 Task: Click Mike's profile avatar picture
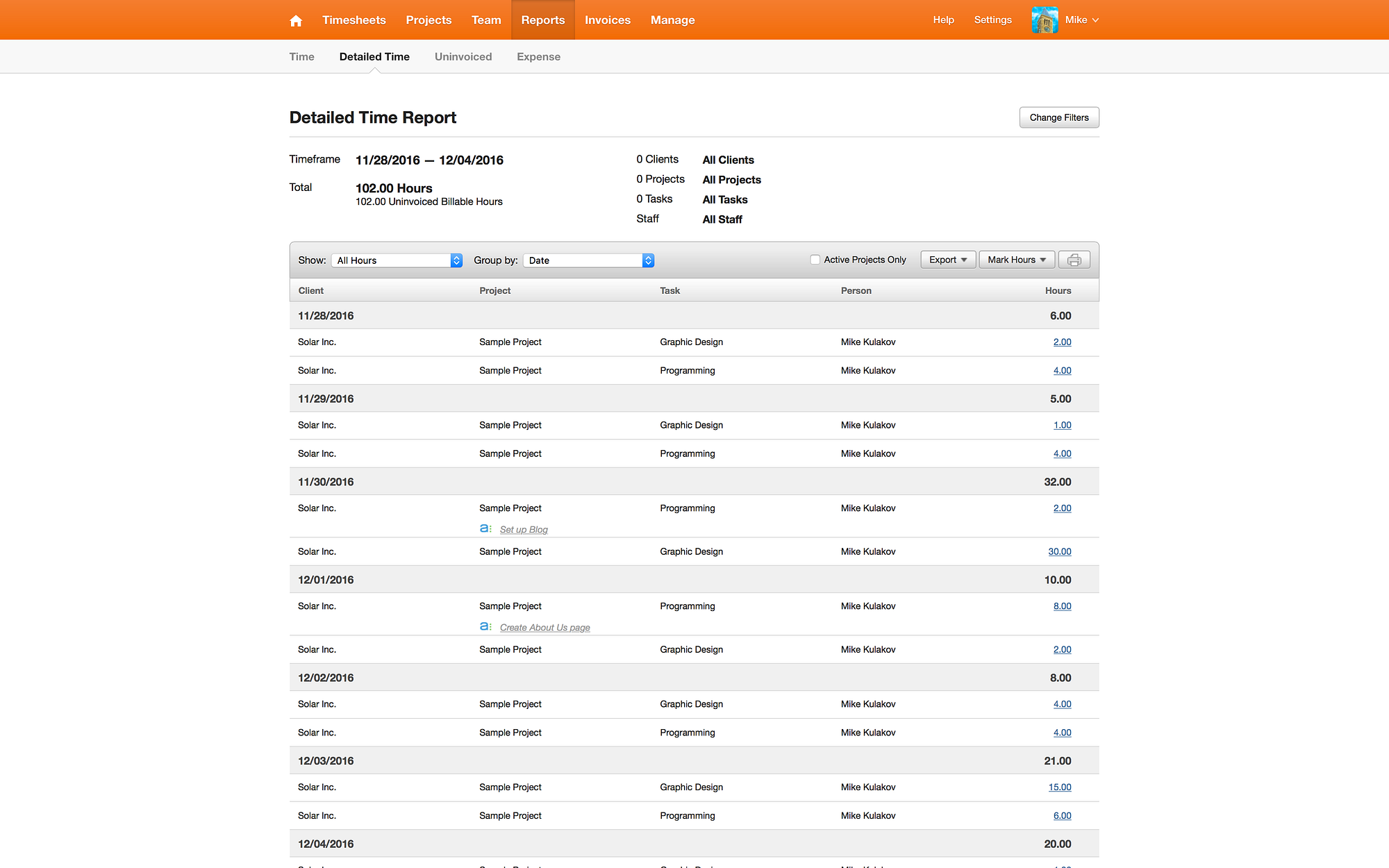[1045, 20]
